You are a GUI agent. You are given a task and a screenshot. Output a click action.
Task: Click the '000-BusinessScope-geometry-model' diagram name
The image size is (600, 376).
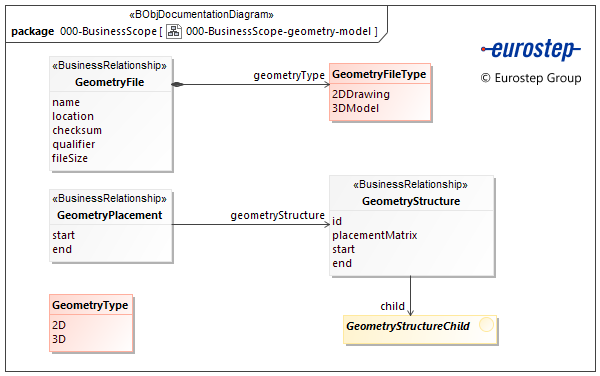(x=279, y=31)
